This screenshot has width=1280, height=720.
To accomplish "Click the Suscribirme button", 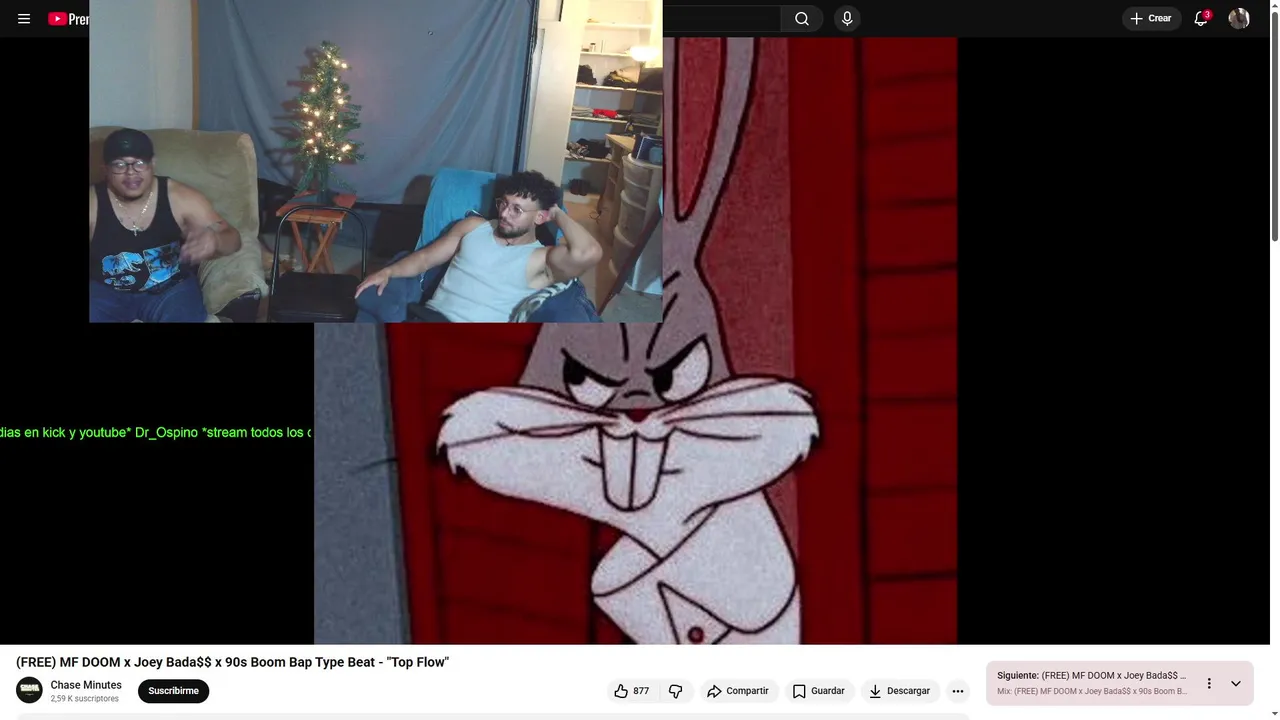I will pyautogui.click(x=174, y=691).
